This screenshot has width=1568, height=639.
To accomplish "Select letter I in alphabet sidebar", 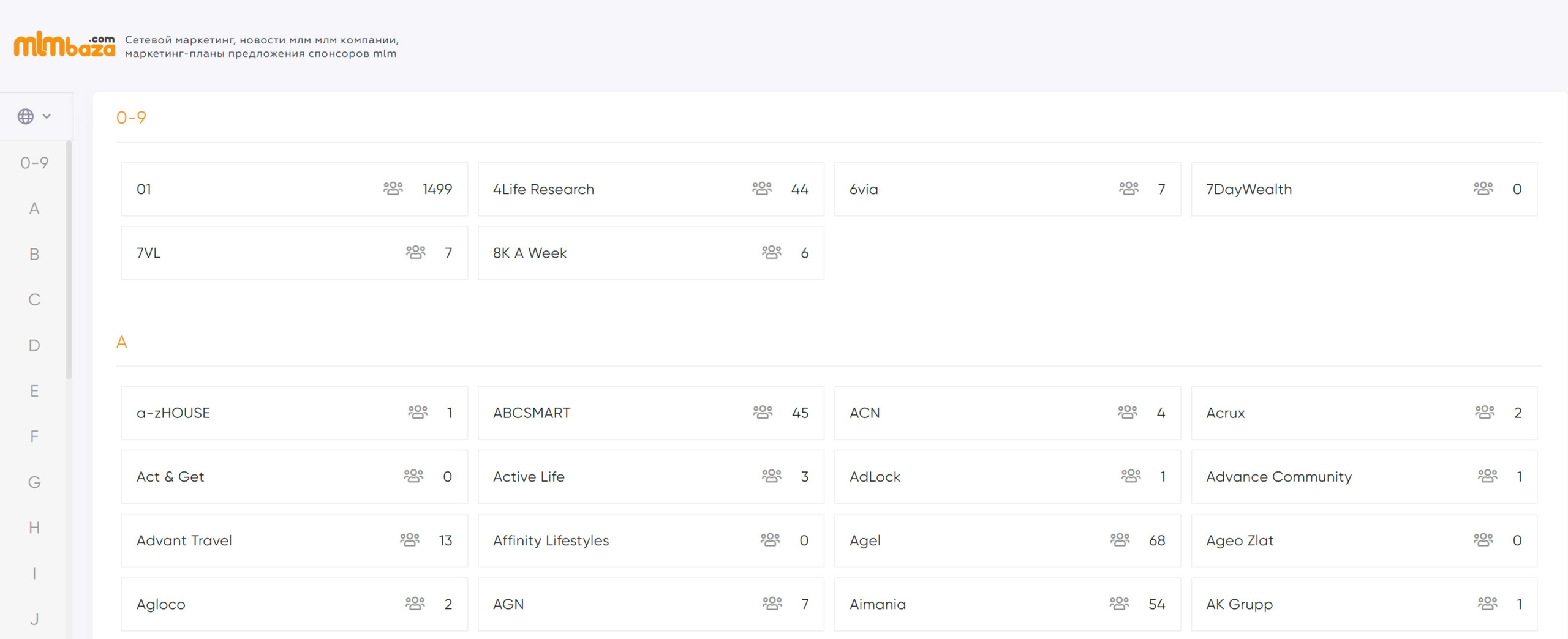I will point(34,574).
